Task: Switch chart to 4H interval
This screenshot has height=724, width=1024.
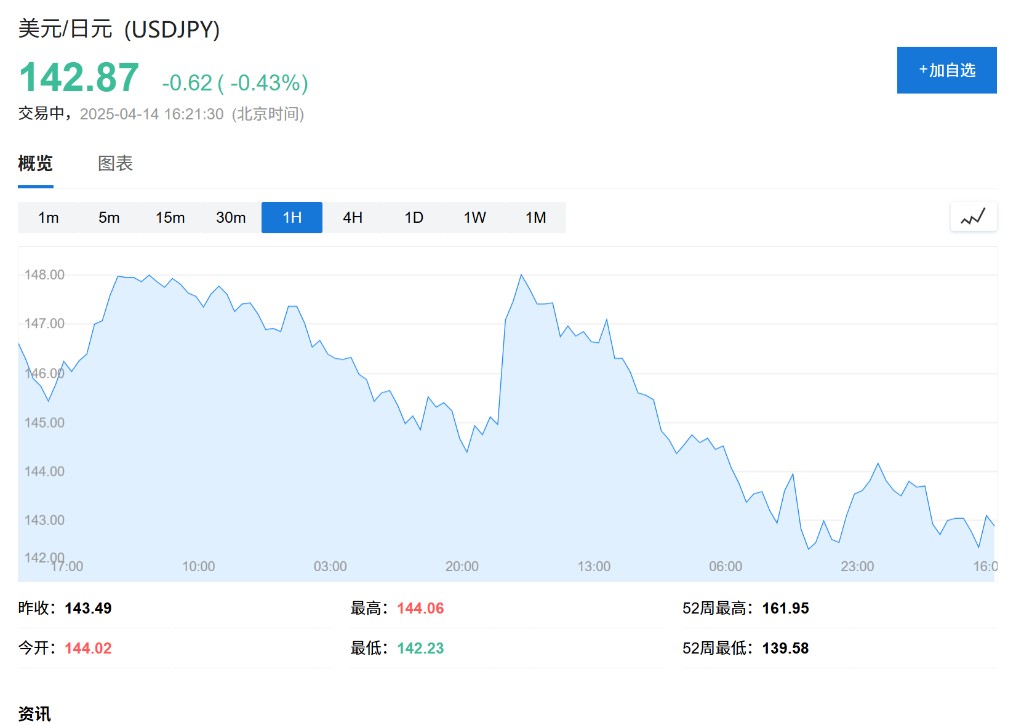Action: (353, 217)
